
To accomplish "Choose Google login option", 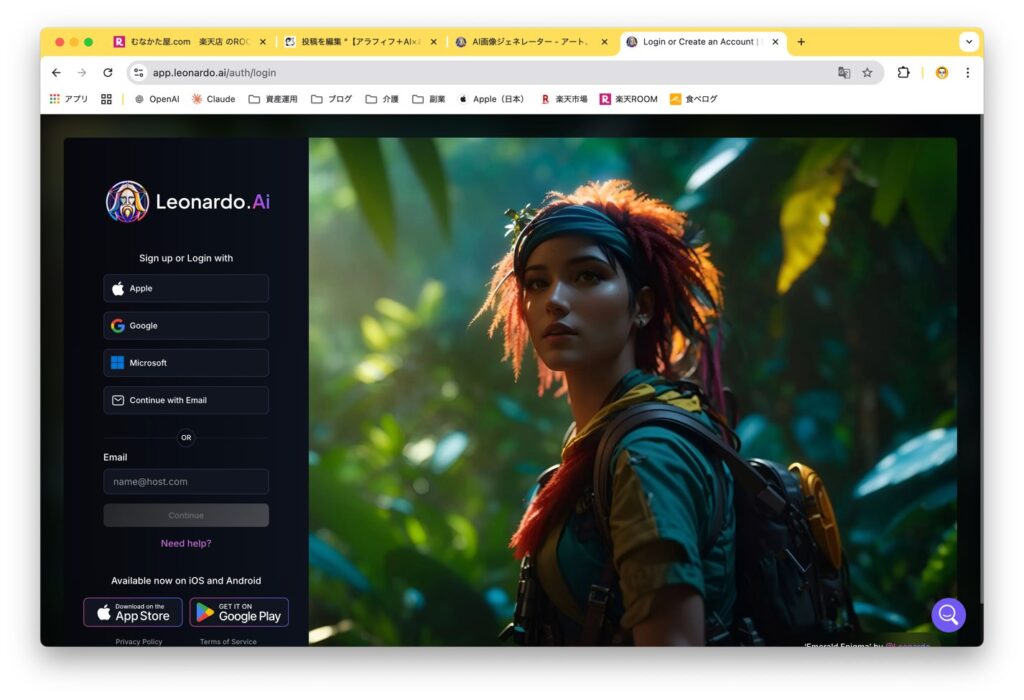I will point(186,326).
